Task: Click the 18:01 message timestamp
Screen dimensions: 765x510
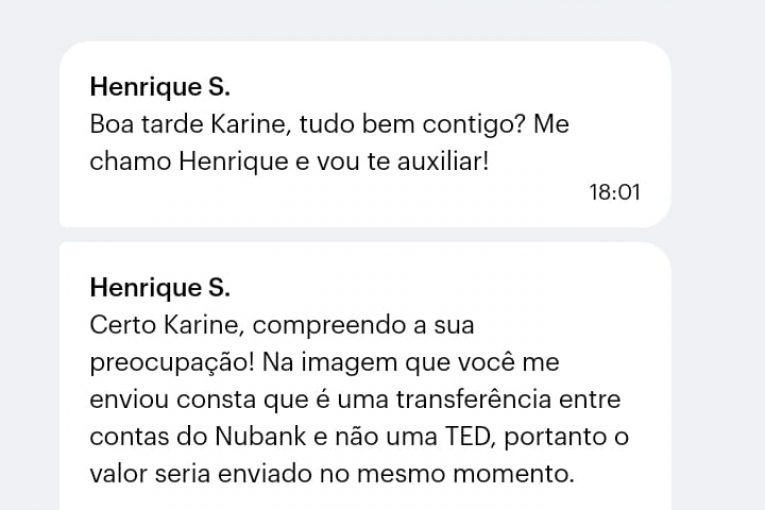Action: (x=614, y=192)
